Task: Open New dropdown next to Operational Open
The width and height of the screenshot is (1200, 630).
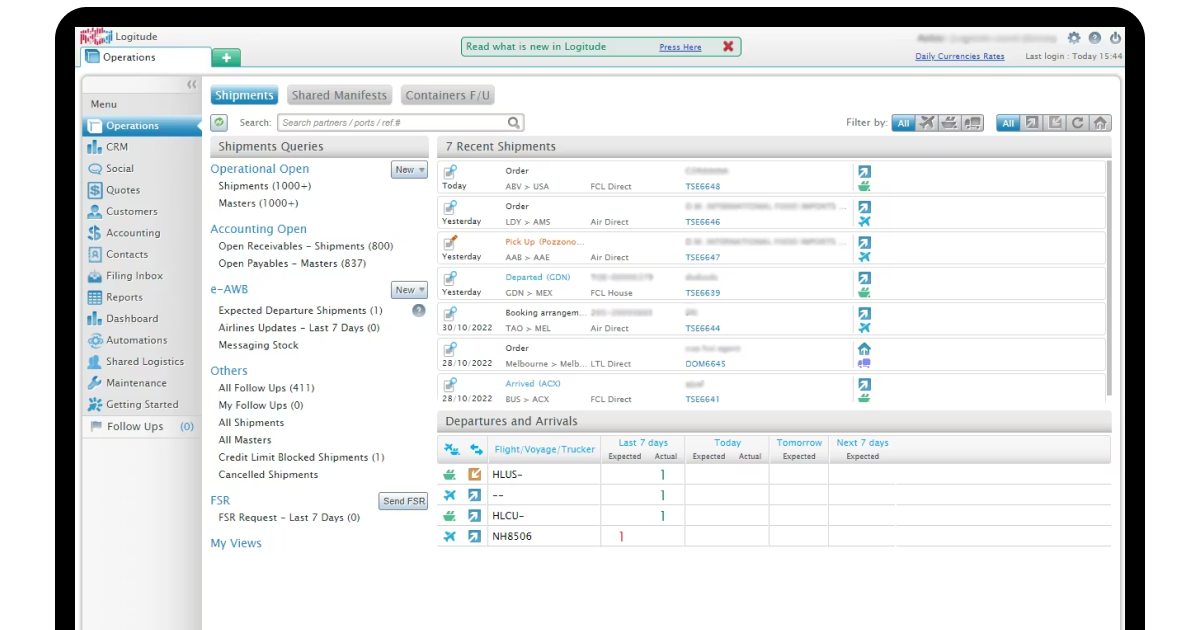Action: (409, 170)
